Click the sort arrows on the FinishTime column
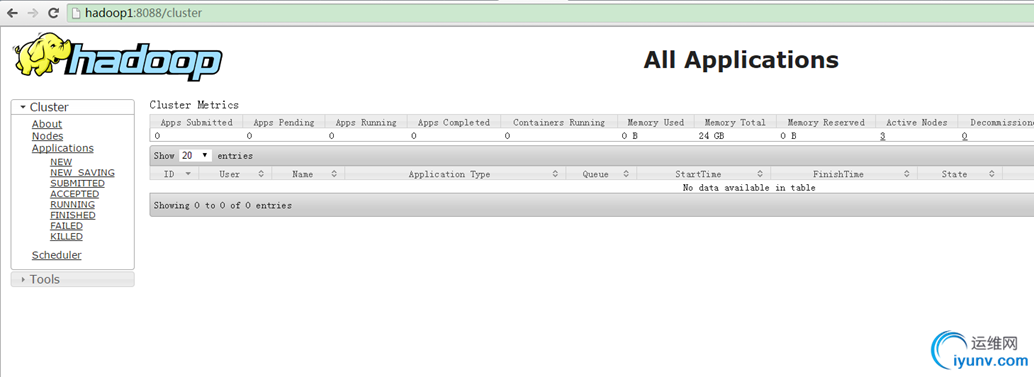 907,174
